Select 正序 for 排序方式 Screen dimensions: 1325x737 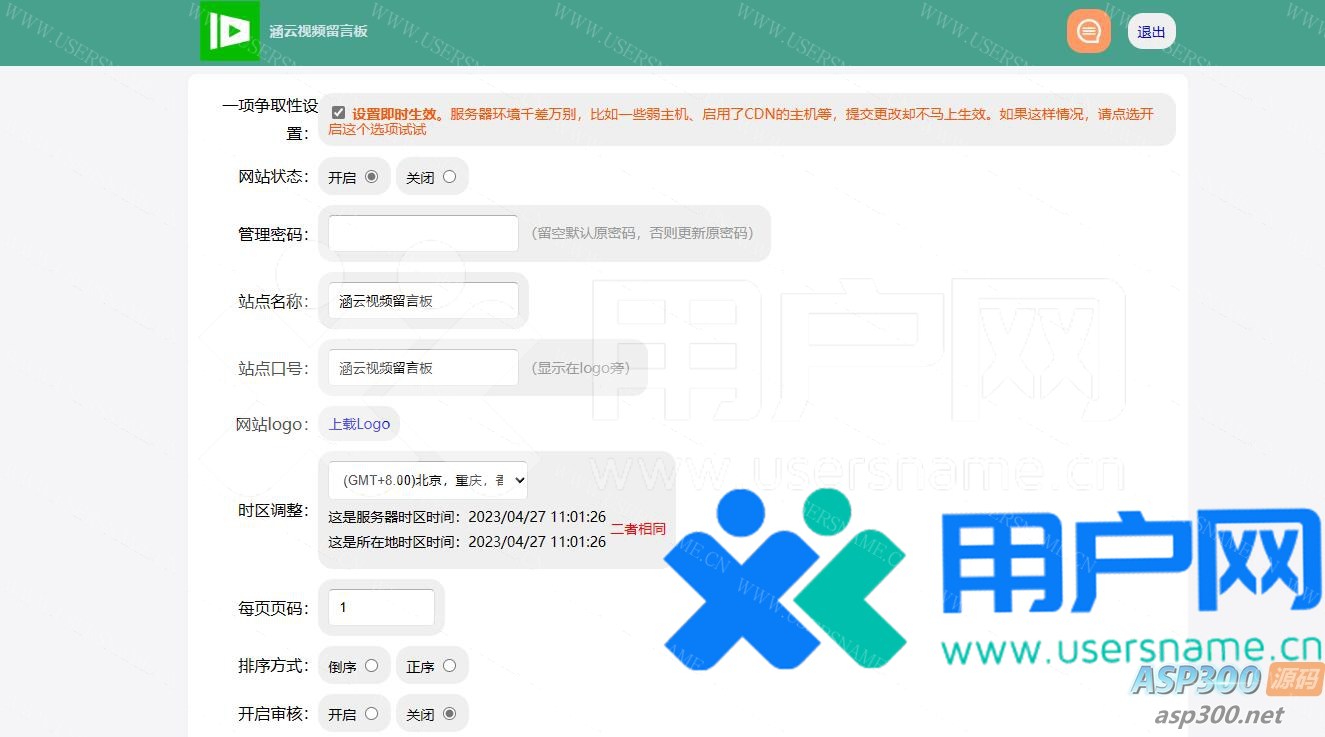pyautogui.click(x=449, y=665)
